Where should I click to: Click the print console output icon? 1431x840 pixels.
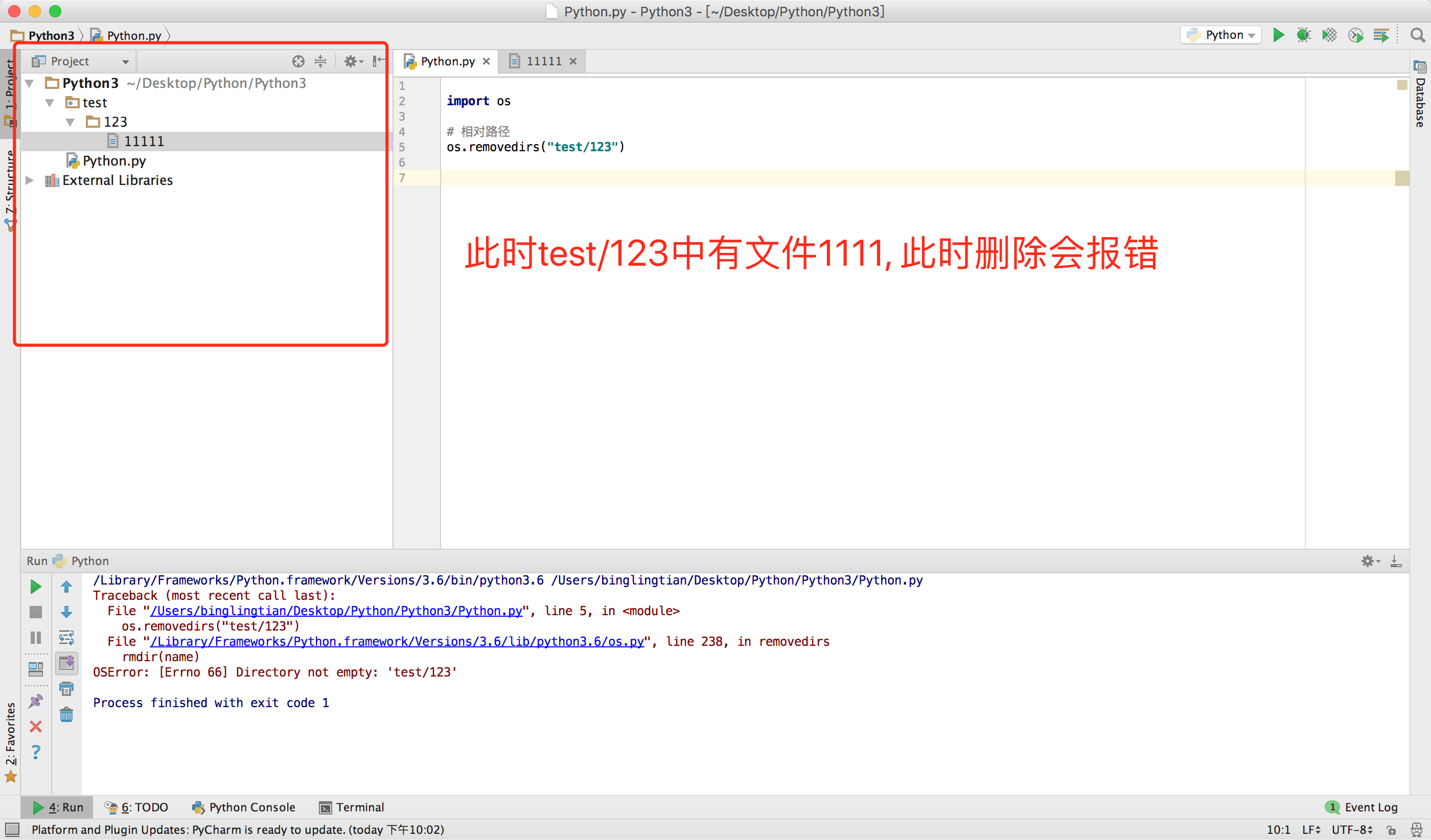tap(66, 689)
